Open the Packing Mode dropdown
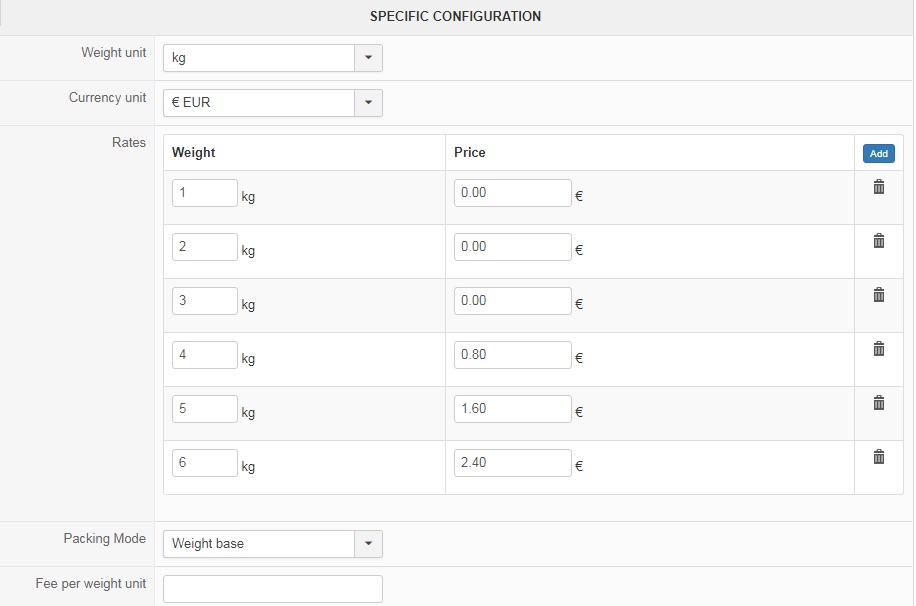 [368, 544]
